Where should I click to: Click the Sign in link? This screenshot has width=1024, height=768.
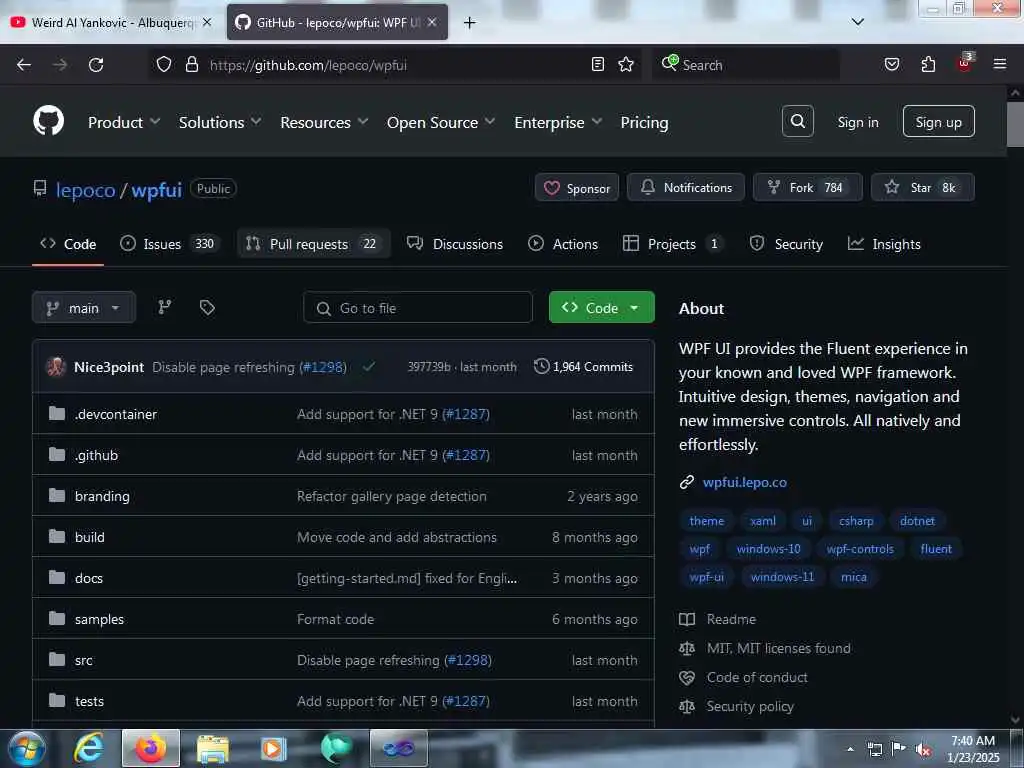[x=857, y=122]
